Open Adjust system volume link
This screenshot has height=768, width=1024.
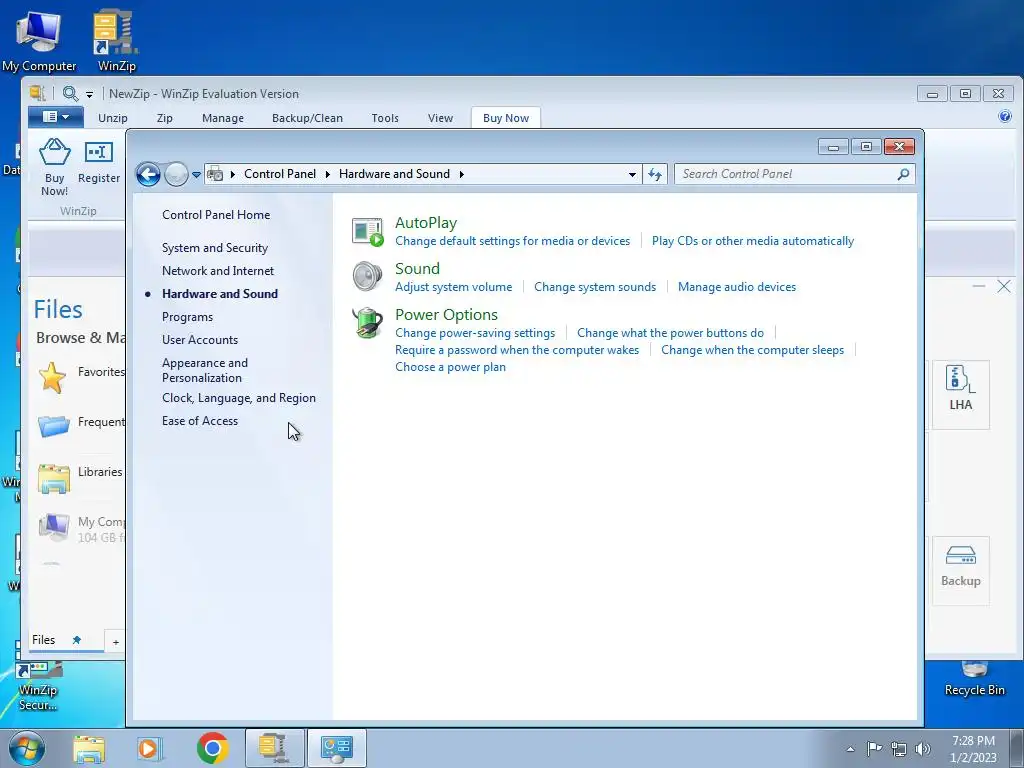(x=453, y=287)
